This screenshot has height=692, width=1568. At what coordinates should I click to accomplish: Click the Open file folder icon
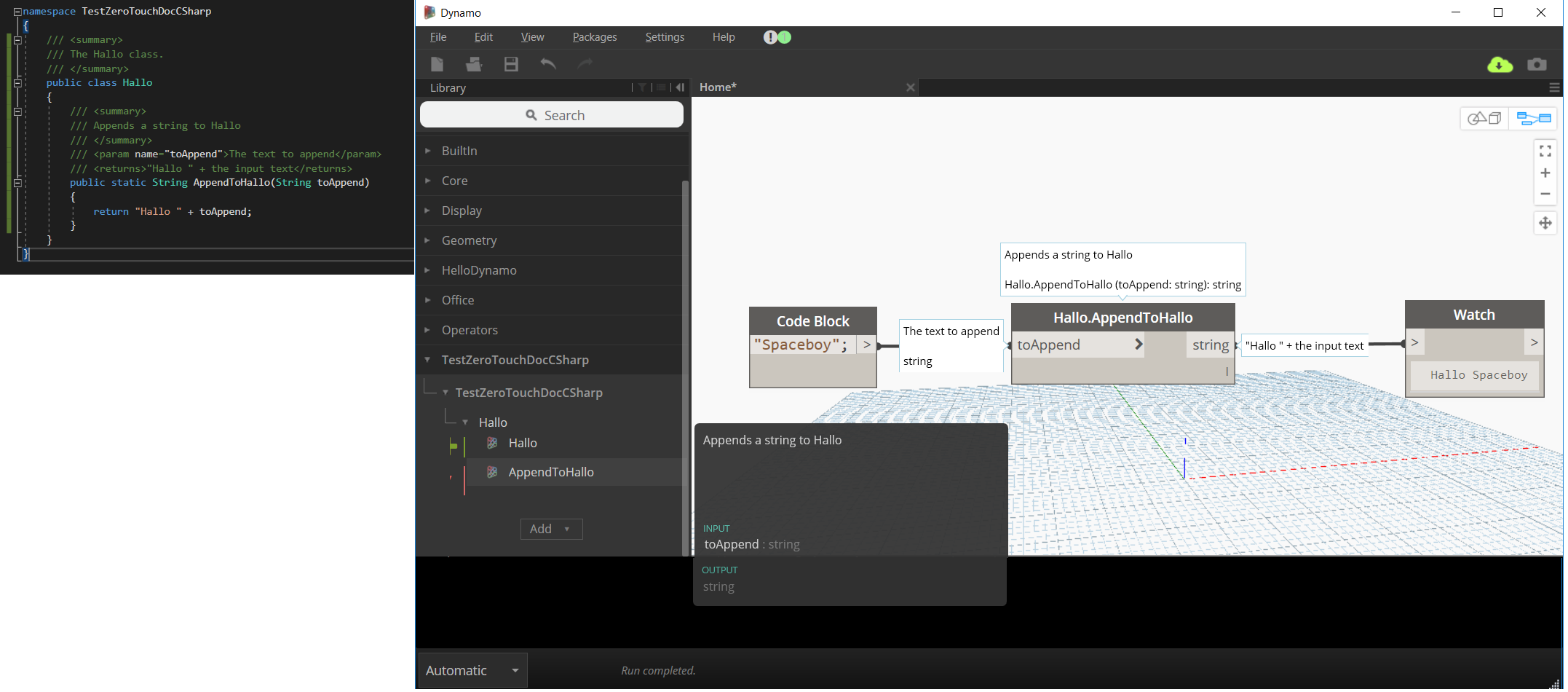point(474,64)
